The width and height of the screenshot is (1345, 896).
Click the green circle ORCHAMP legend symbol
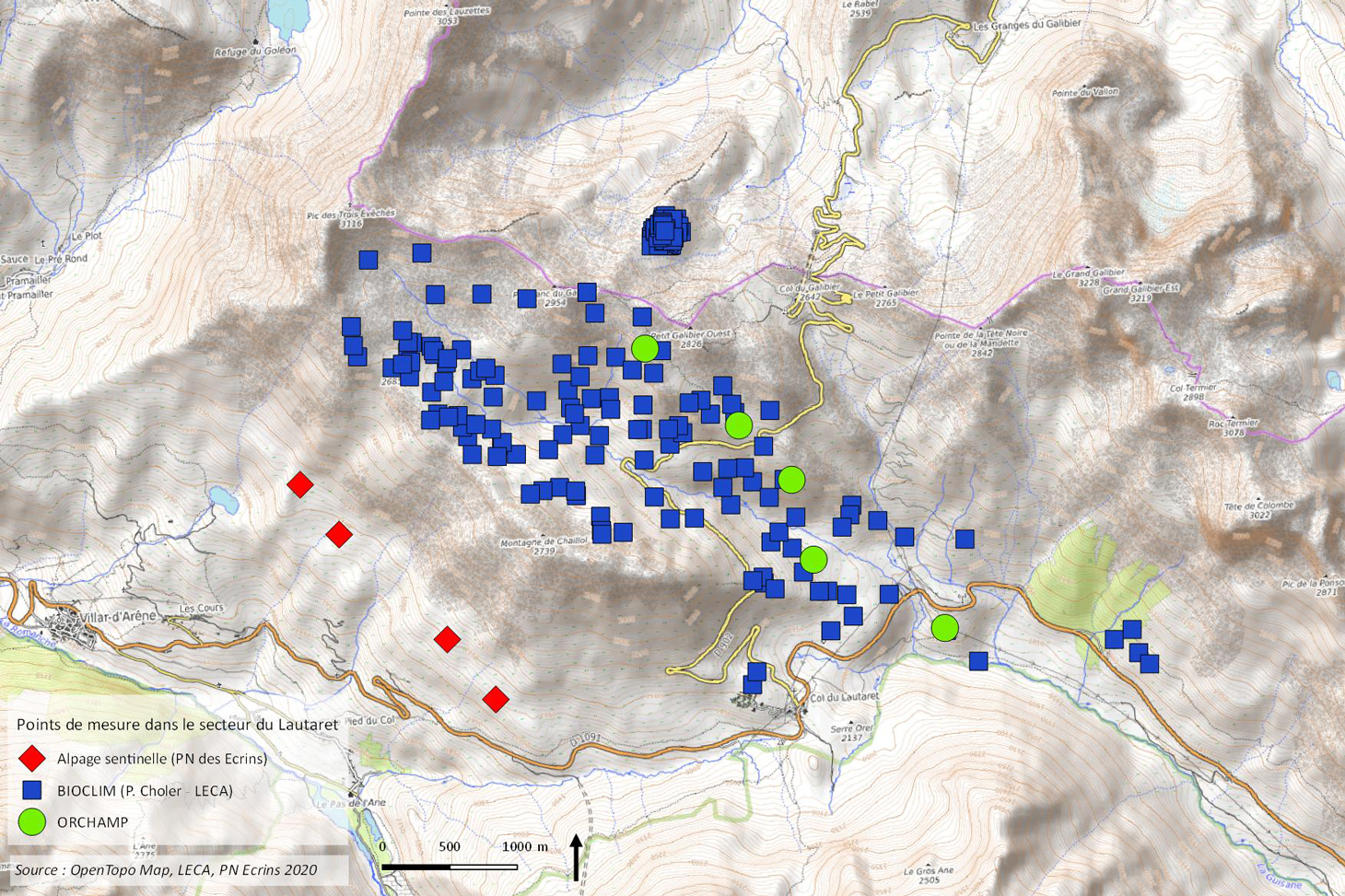coord(32,821)
